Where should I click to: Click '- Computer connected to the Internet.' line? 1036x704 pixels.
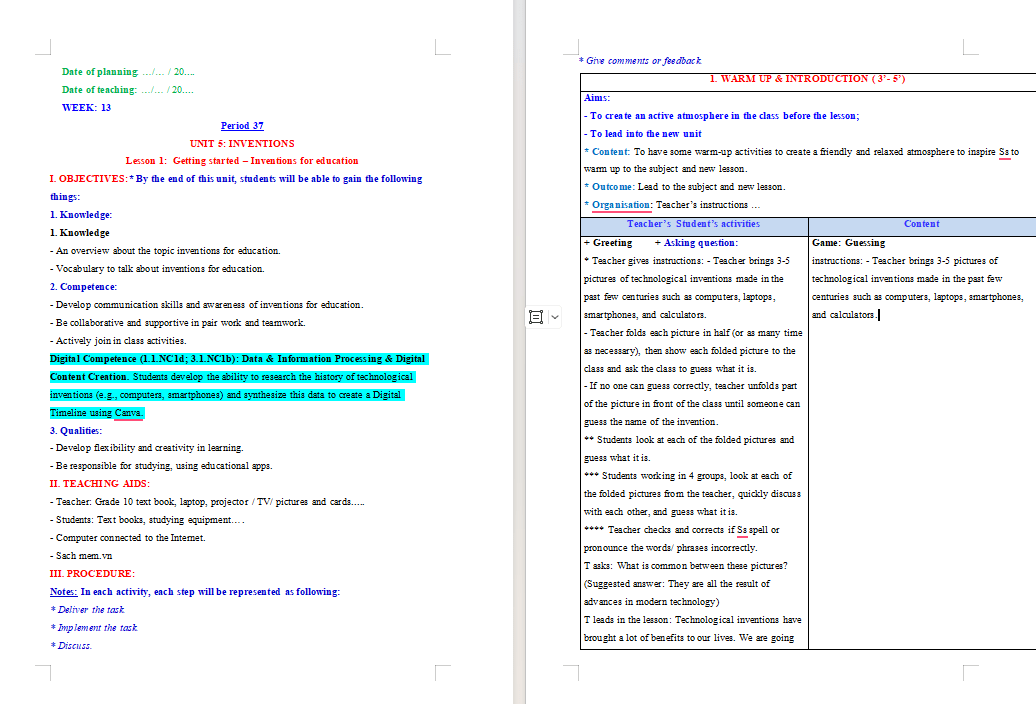[128, 538]
